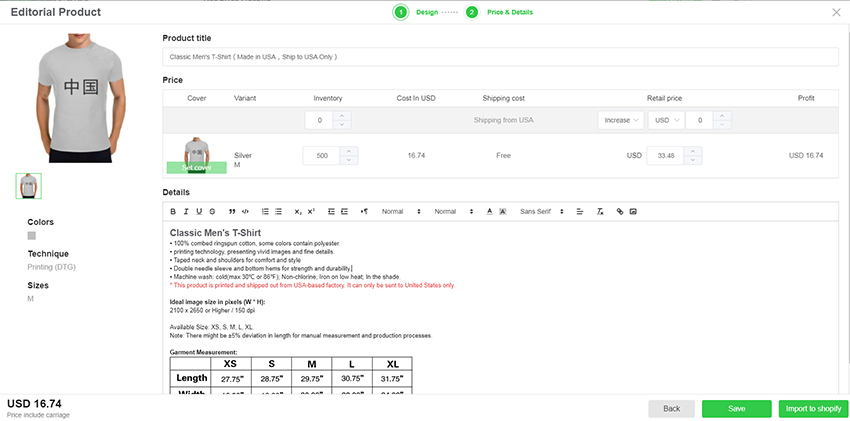Toggle bold formatting in Details editor
The image size is (850, 421).
173,211
